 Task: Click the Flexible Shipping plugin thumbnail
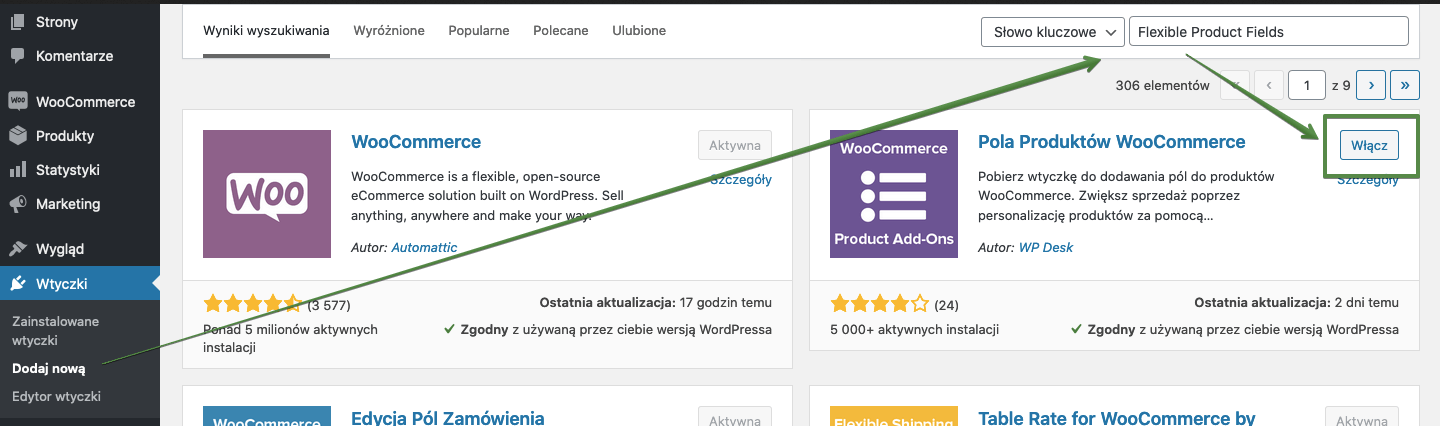894,416
